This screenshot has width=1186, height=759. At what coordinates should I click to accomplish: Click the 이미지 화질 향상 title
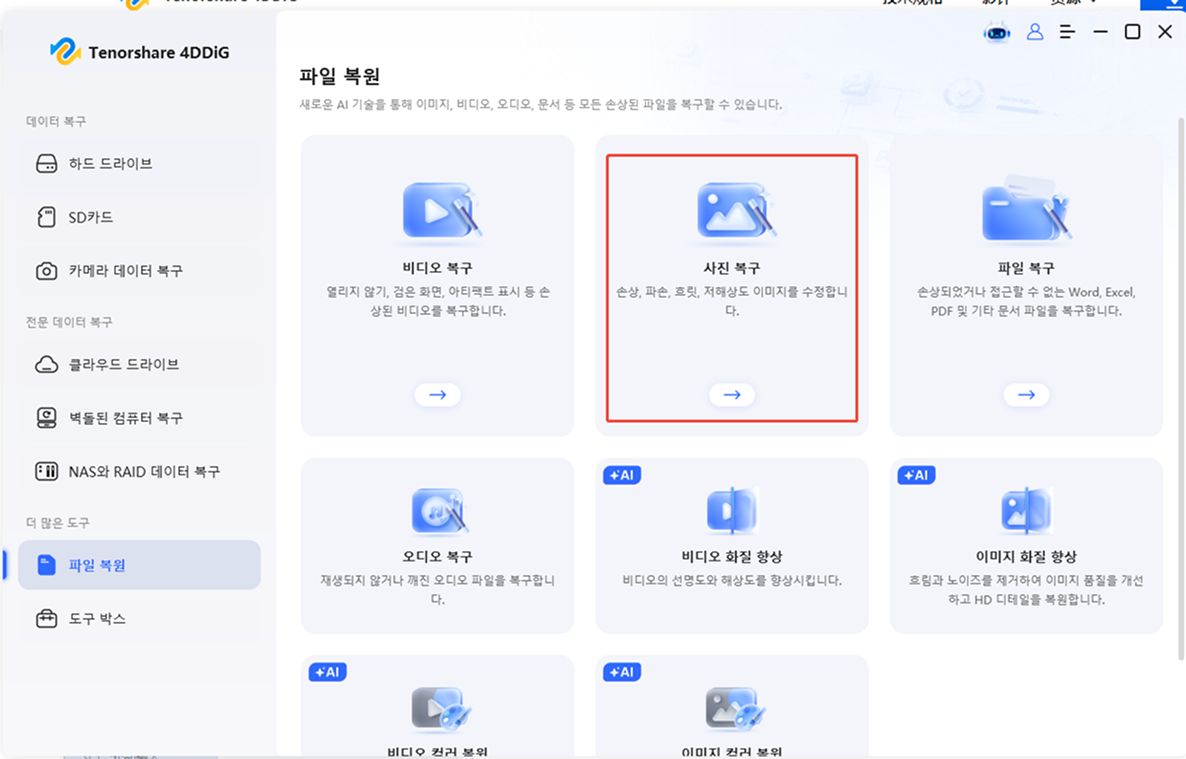coord(1026,556)
